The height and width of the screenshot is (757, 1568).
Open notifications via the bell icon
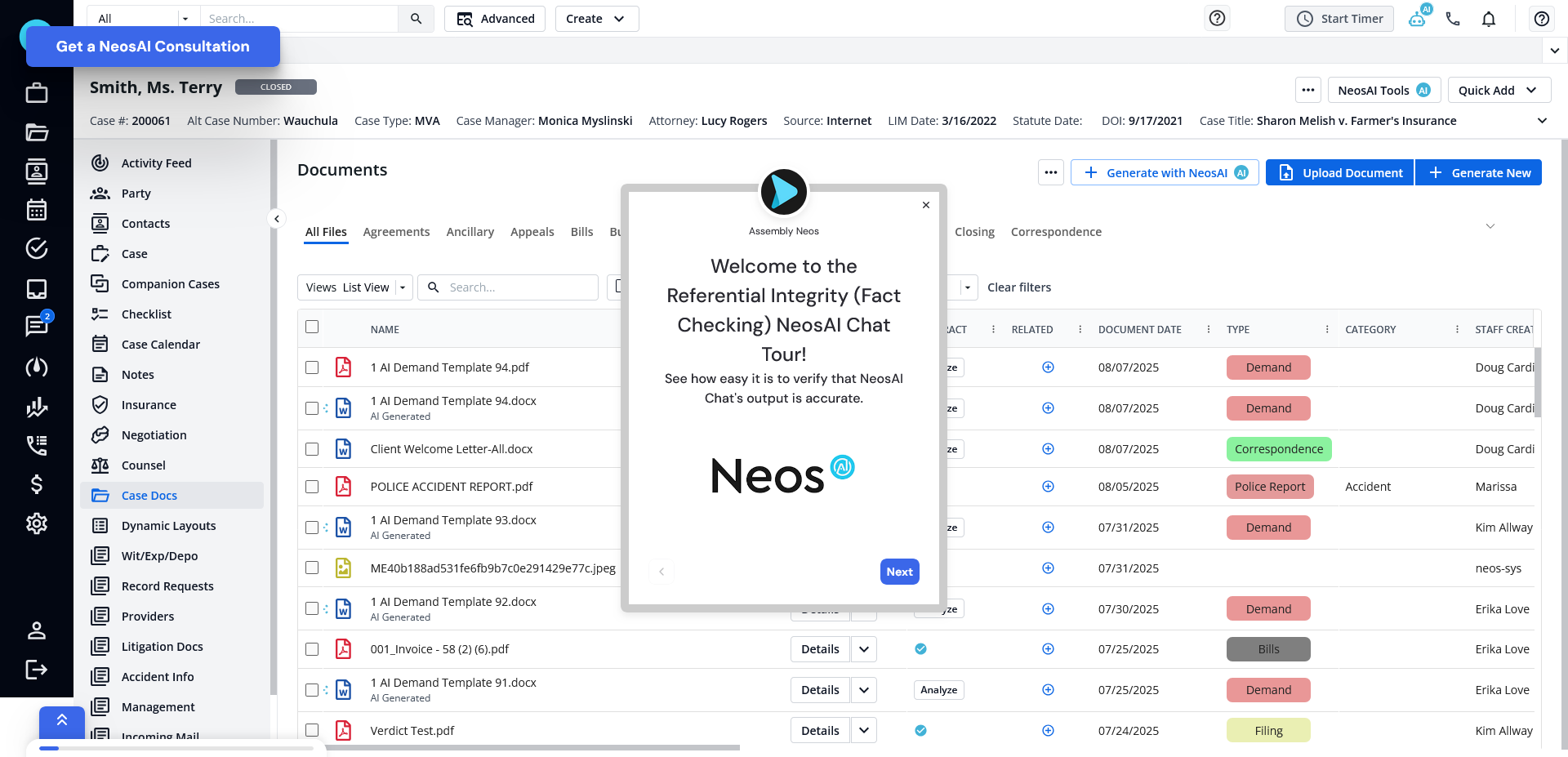pos(1489,18)
